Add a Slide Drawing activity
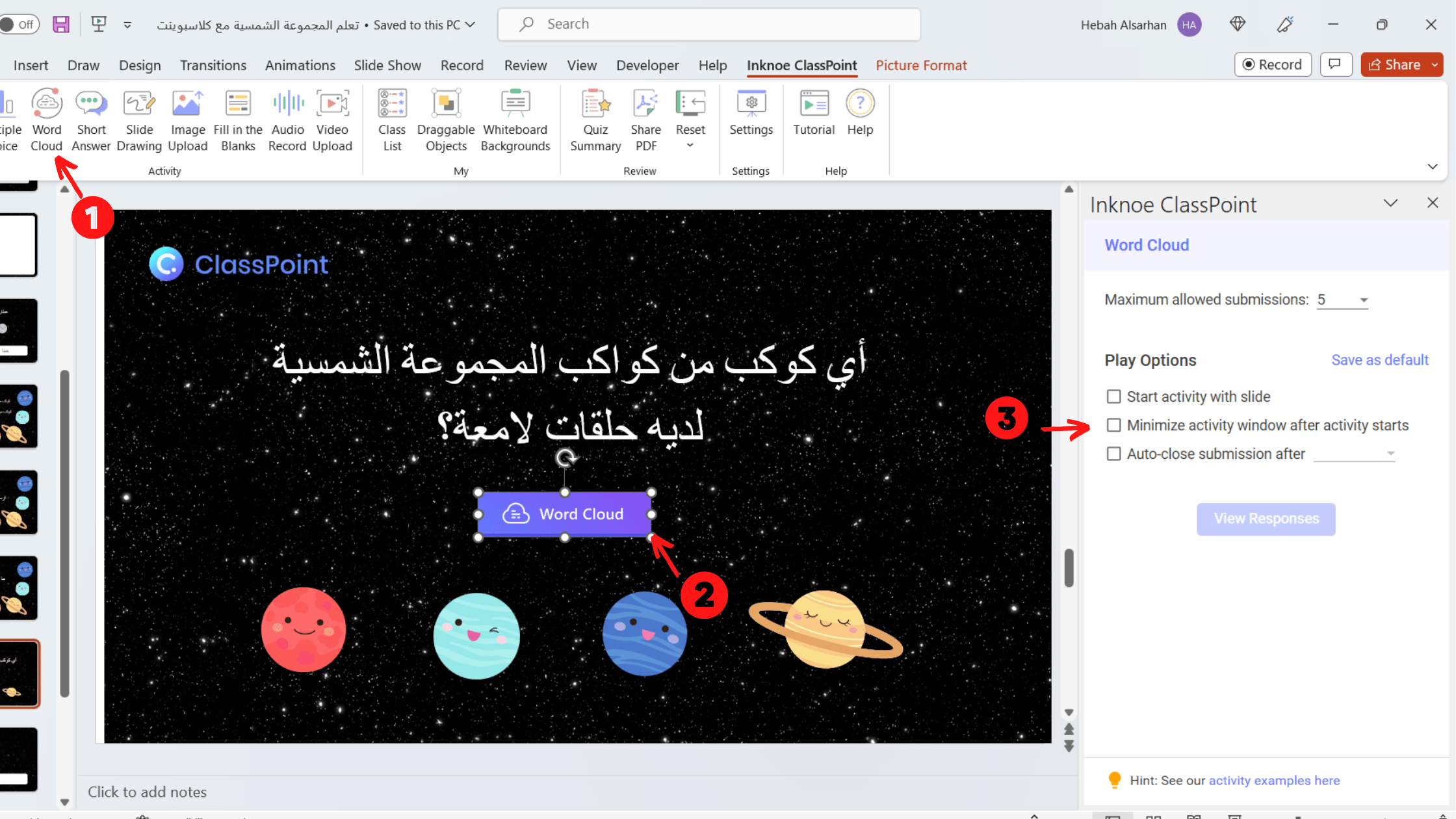Viewport: 1456px width, 819px height. pyautogui.click(x=139, y=121)
